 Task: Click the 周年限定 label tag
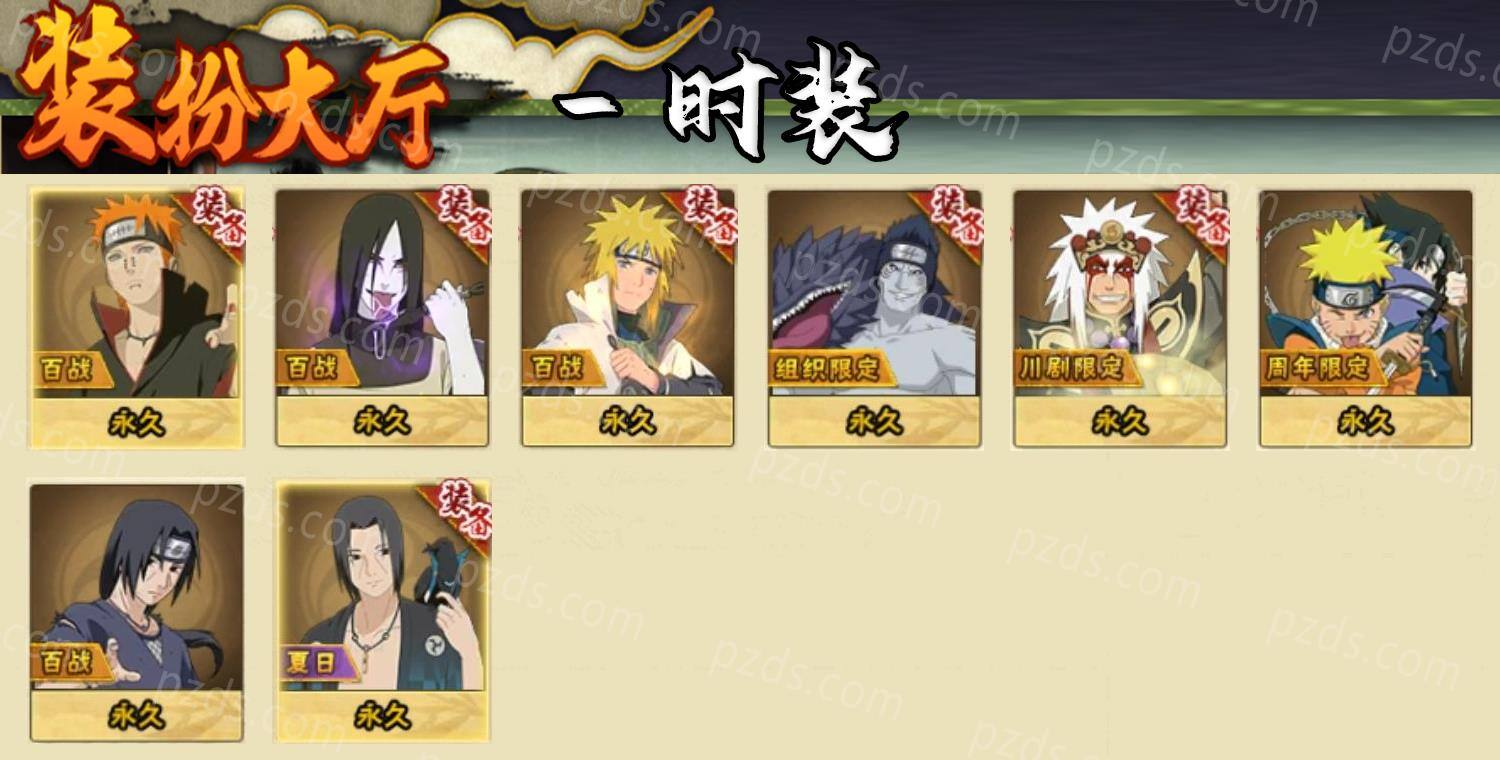(x=1316, y=368)
